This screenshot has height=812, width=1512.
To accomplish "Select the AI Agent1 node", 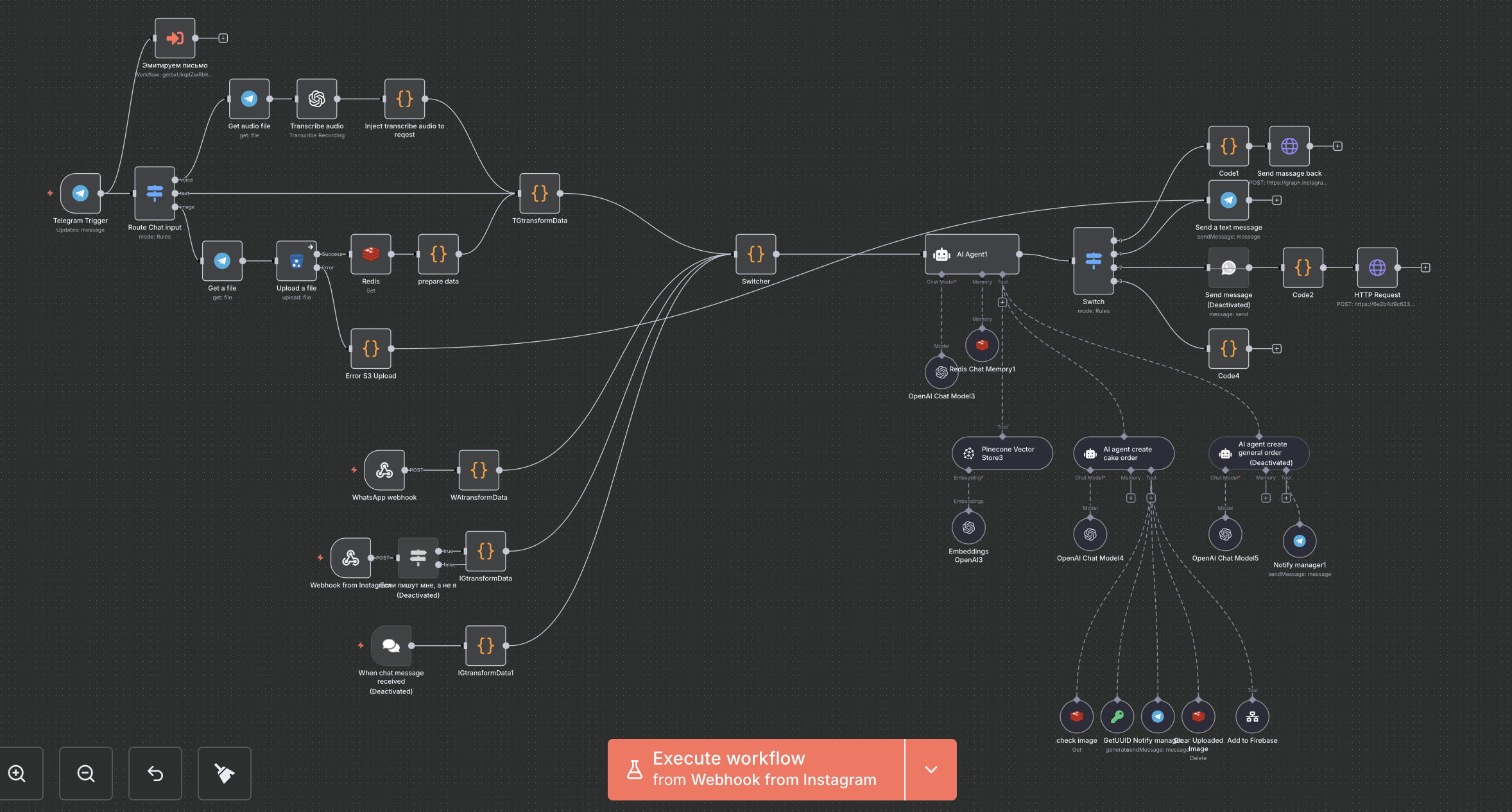I will (x=971, y=255).
